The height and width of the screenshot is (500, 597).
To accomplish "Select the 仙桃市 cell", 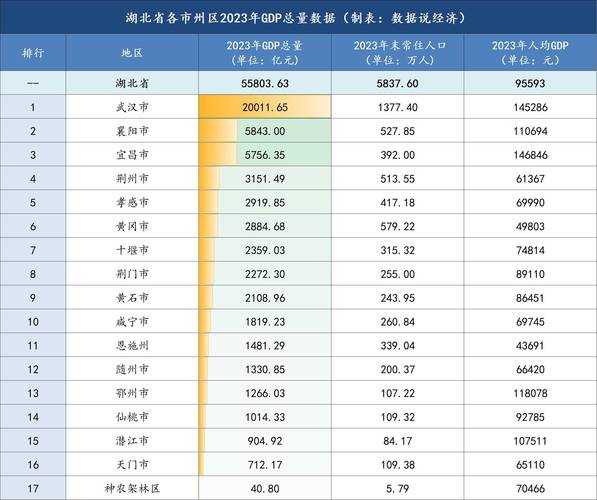I will pyautogui.click(x=132, y=417).
